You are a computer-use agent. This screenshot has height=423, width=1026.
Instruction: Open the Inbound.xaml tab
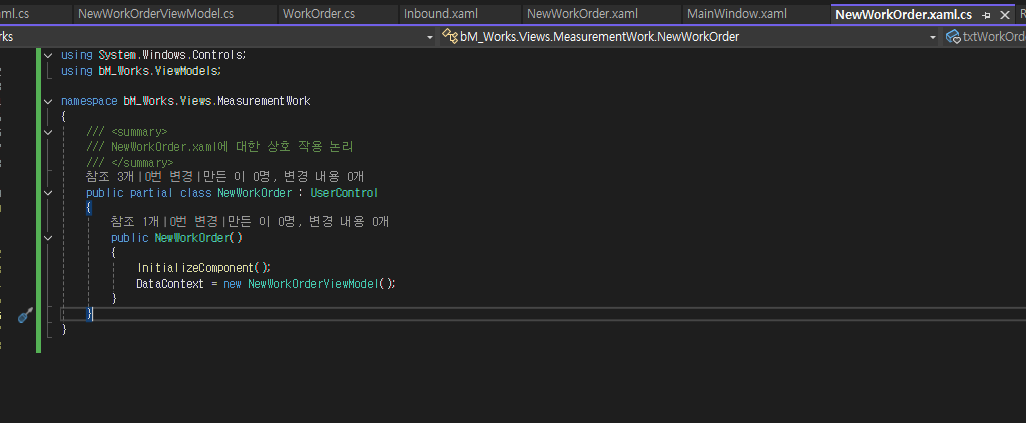(x=441, y=14)
